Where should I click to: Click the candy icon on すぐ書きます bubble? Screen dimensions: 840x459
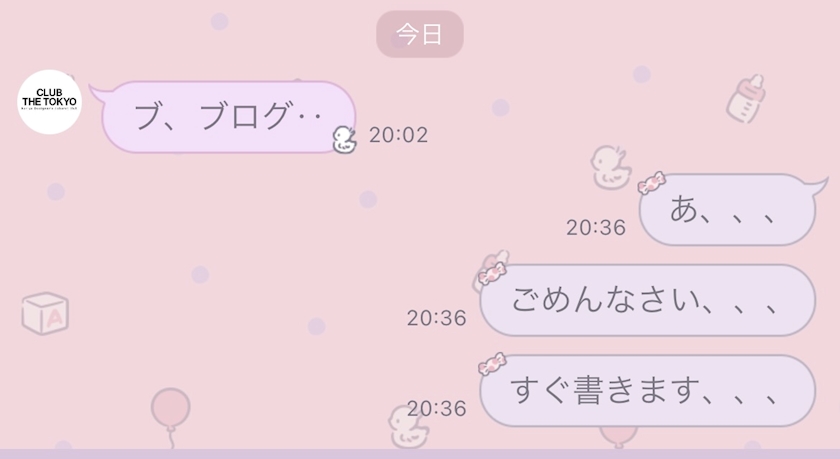(x=492, y=364)
